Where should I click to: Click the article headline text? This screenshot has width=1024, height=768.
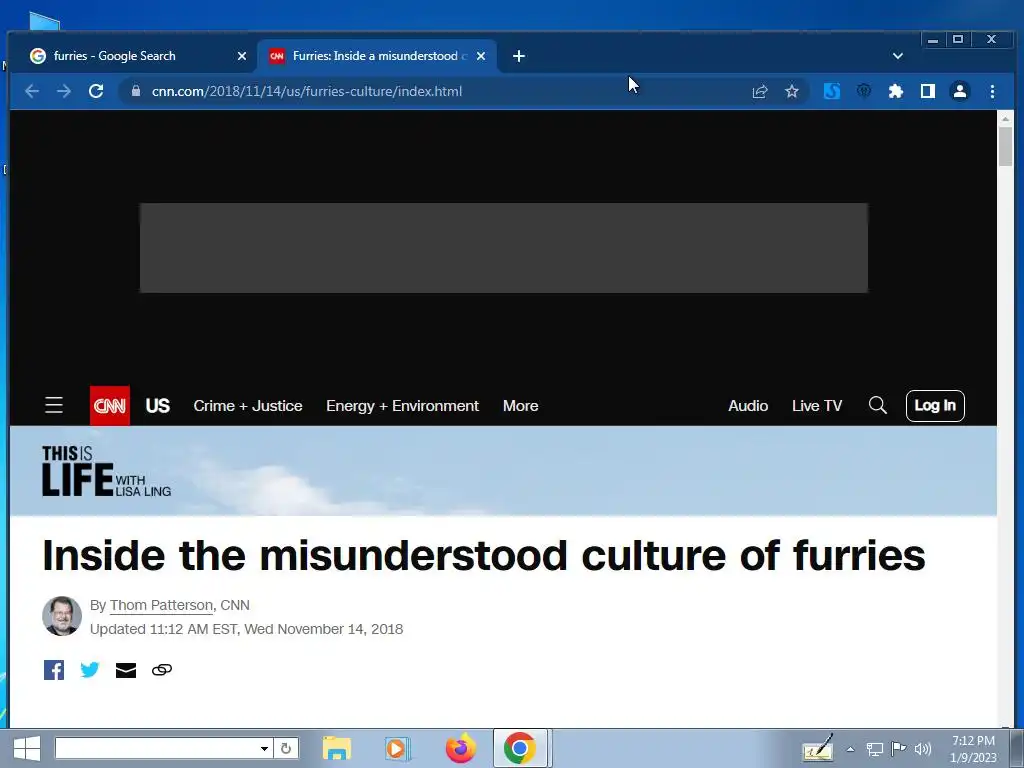pyautogui.click(x=484, y=555)
